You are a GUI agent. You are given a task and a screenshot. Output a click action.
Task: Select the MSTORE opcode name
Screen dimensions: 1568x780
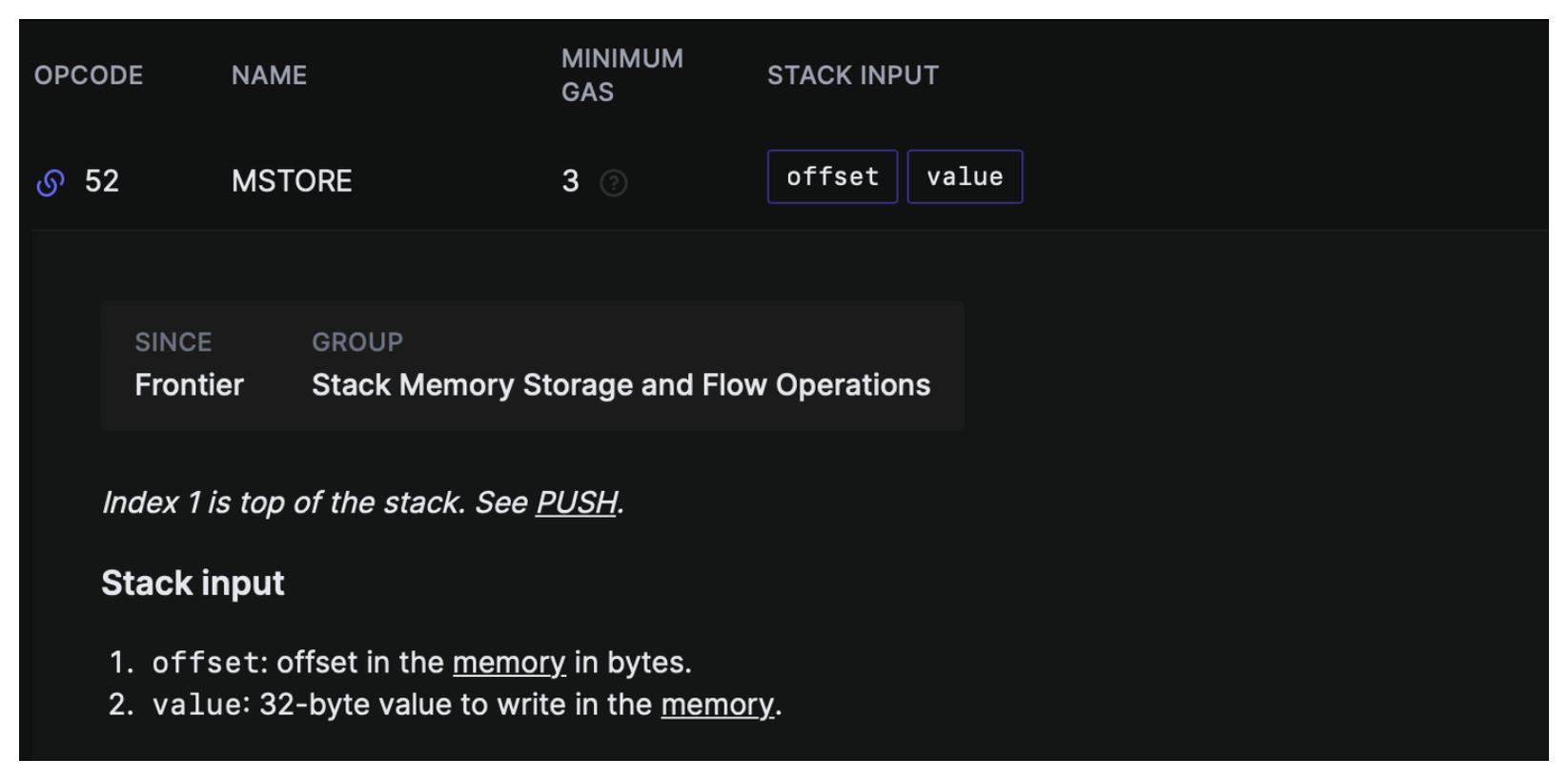coord(292,181)
